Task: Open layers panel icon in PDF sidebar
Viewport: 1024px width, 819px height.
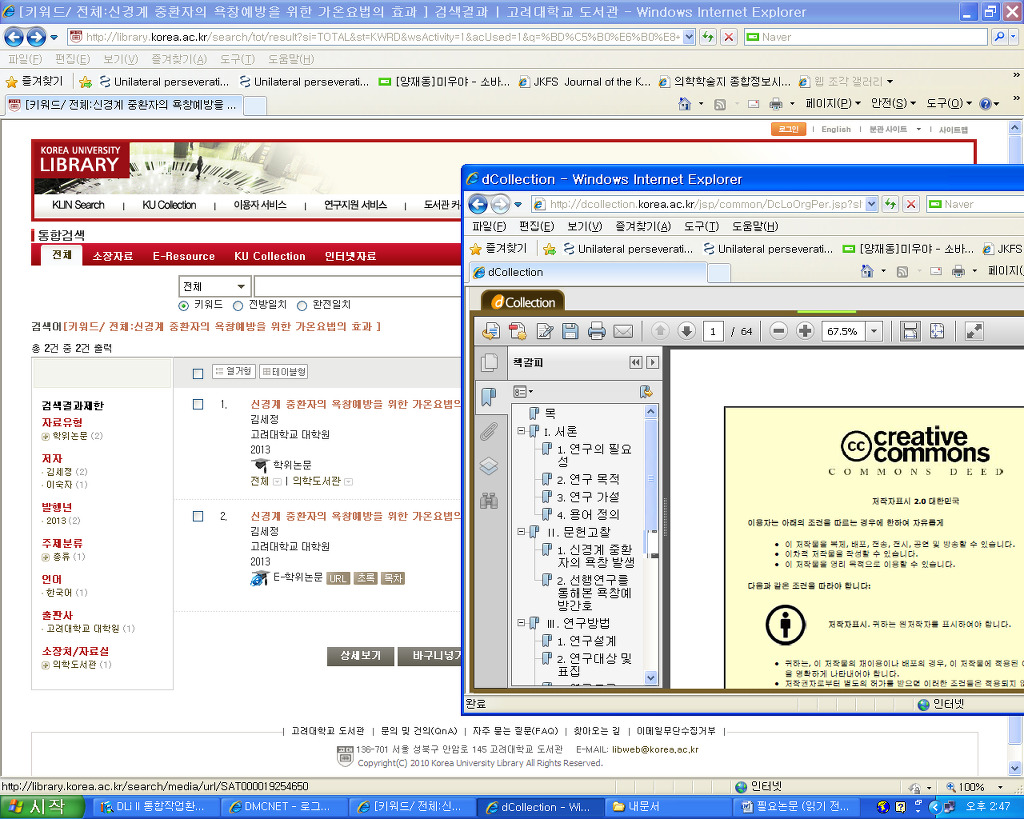Action: pos(488,466)
